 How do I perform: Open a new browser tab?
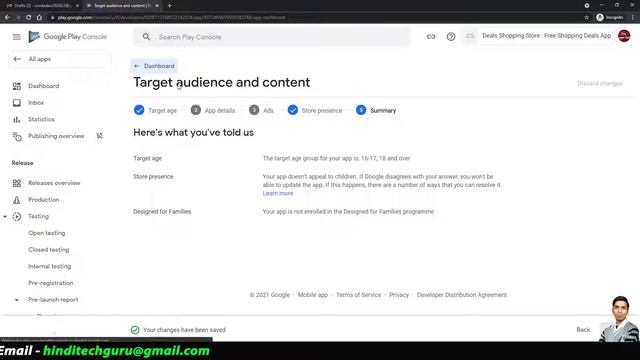point(169,6)
